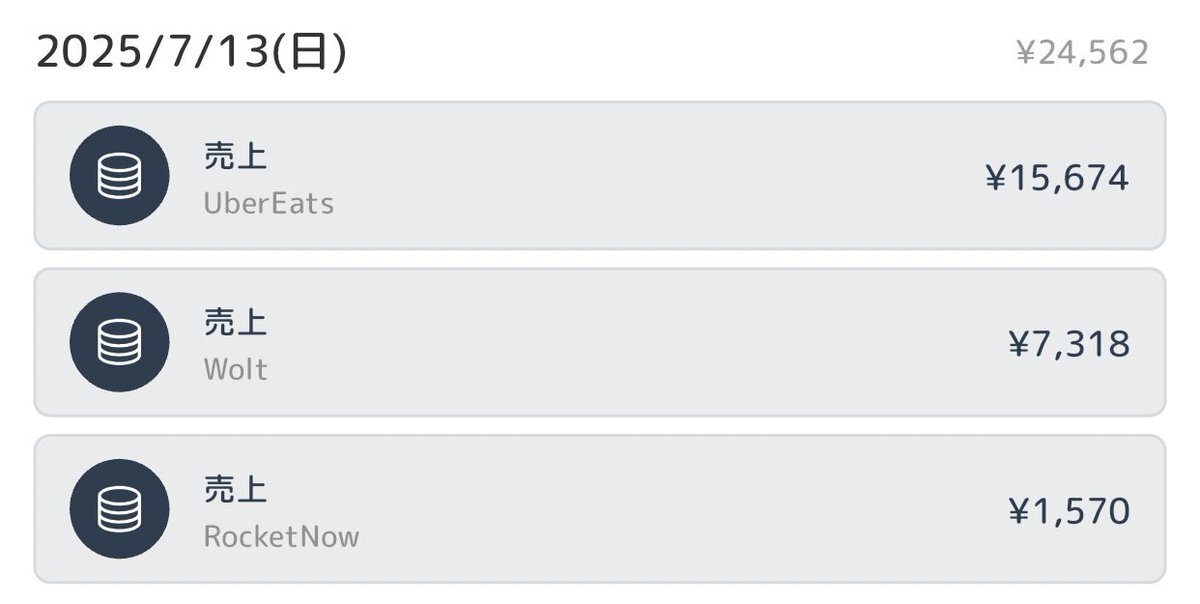Image resolution: width=1200 pixels, height=604 pixels.
Task: Tap the 売上 title above RocketNow
Action: click(x=235, y=490)
